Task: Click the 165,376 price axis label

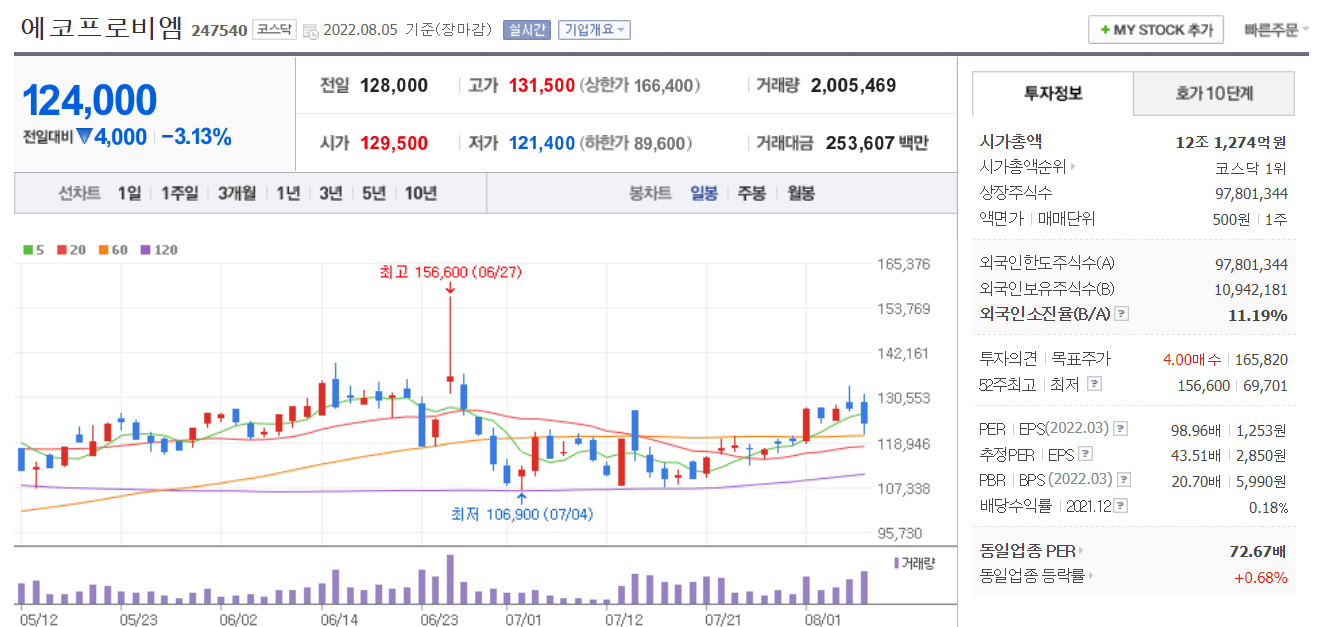Action: click(902, 265)
